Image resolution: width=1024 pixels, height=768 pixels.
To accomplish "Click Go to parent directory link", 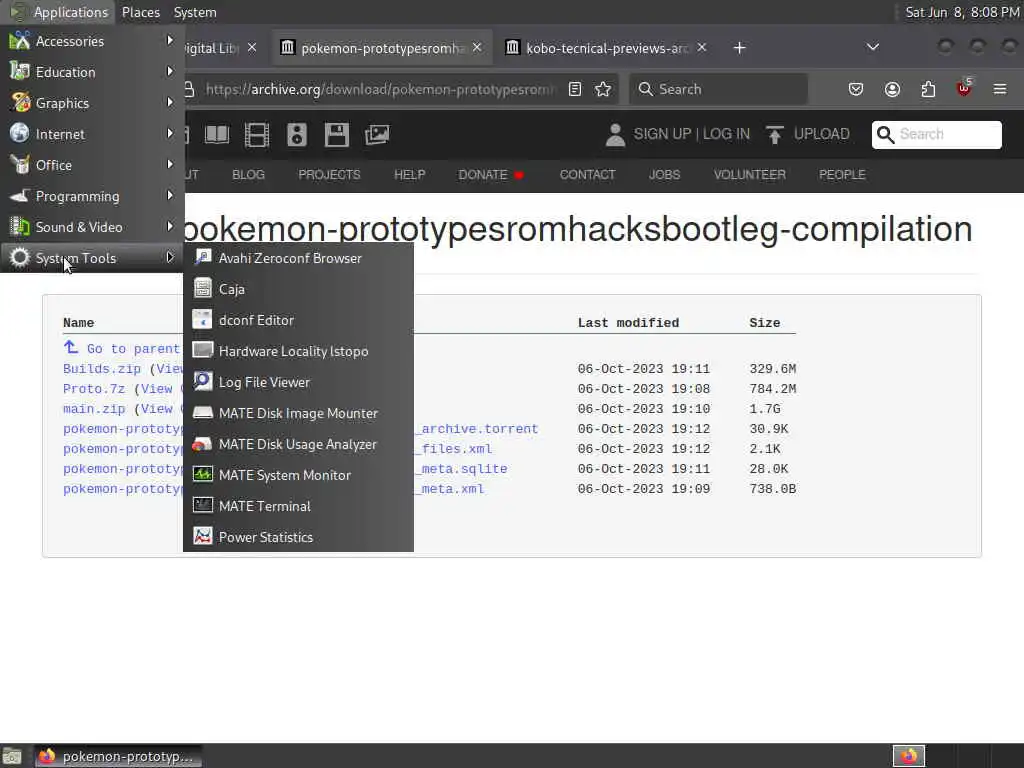I will pyautogui.click(x=123, y=349).
